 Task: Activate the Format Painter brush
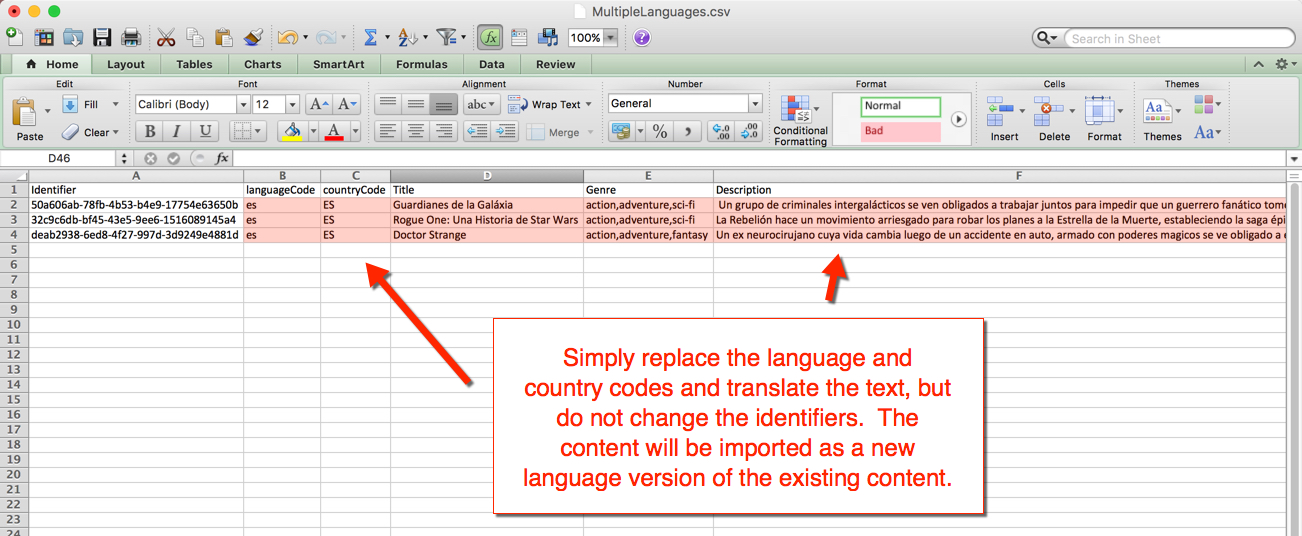(253, 37)
